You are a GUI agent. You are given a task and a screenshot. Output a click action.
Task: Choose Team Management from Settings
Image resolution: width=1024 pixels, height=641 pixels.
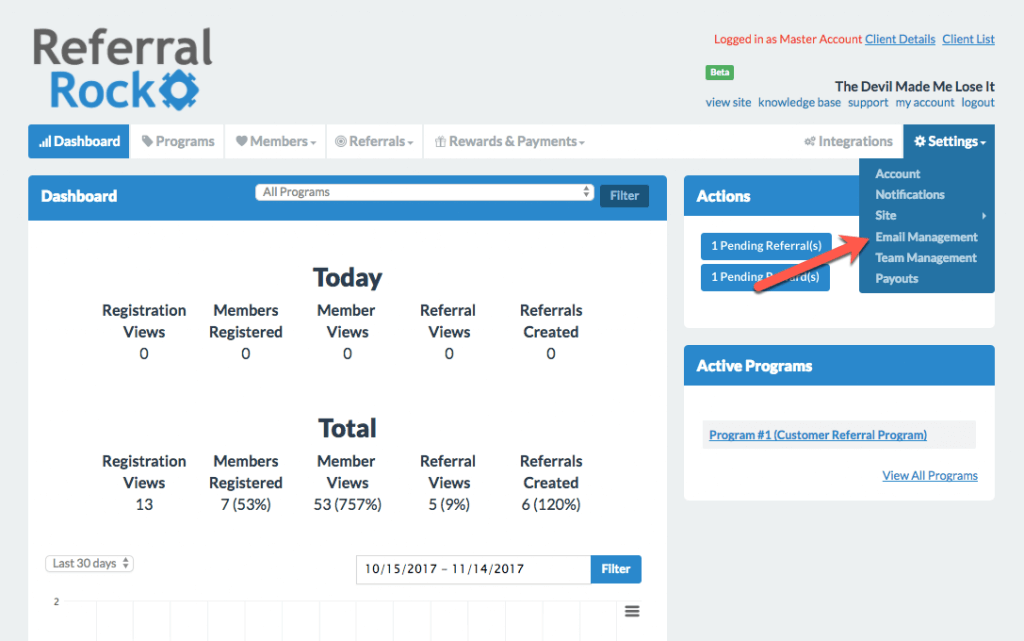[925, 258]
